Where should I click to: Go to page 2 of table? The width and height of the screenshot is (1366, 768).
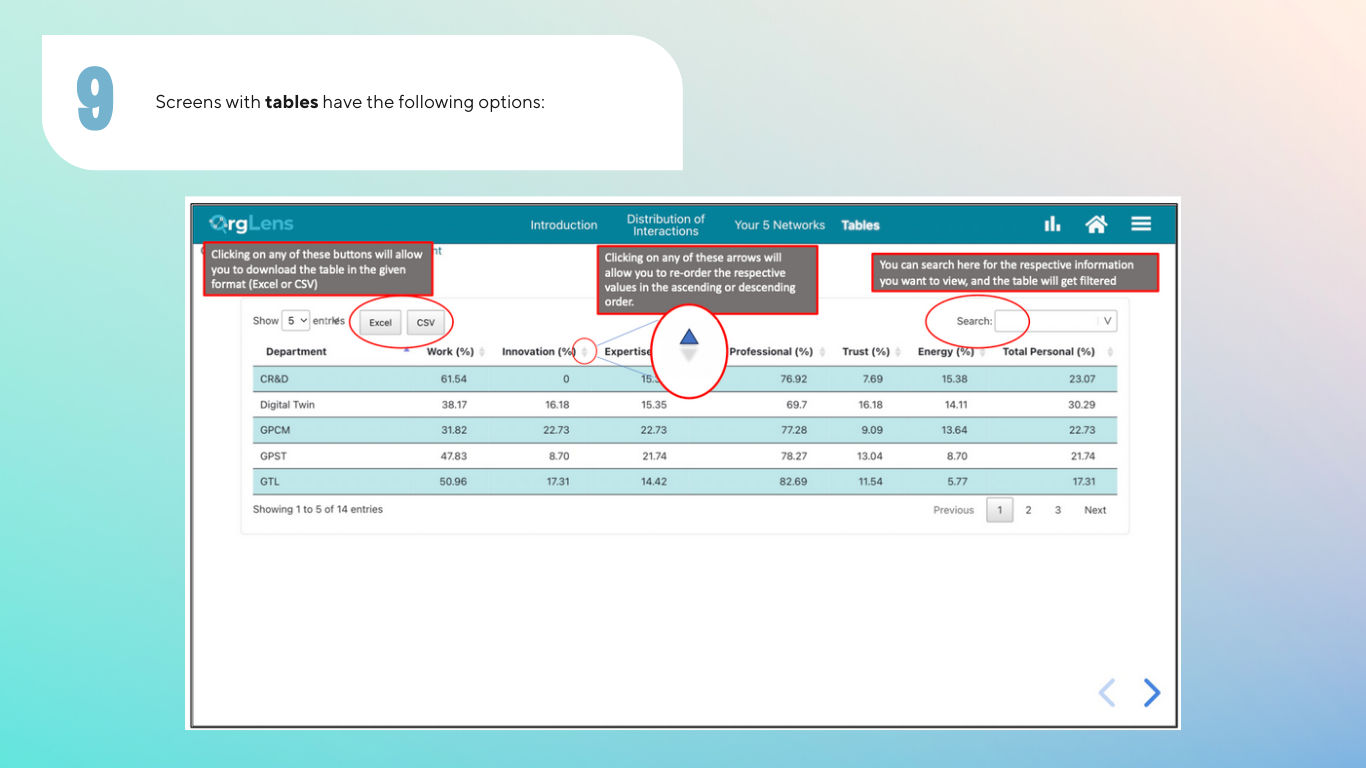(1028, 510)
